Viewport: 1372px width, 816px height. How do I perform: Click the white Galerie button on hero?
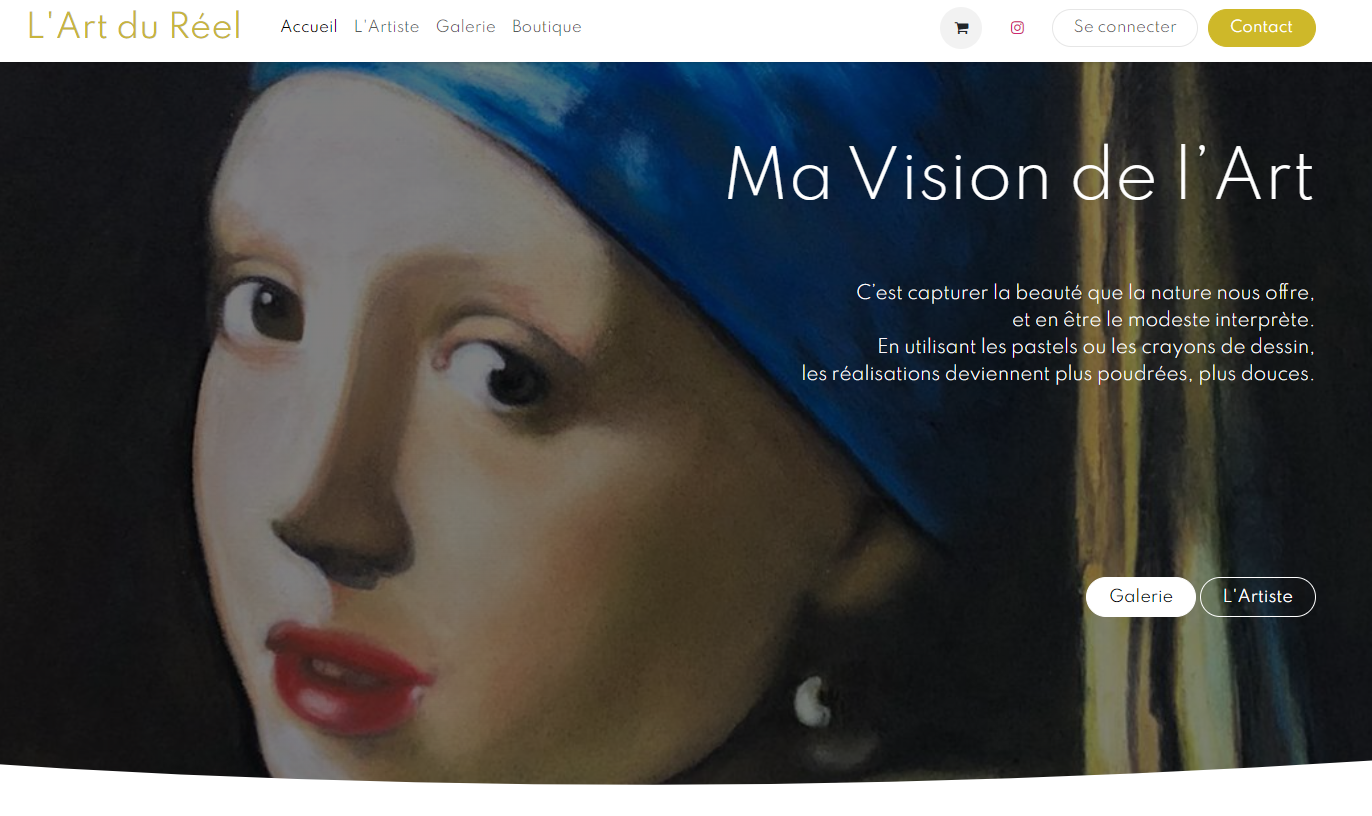click(x=1141, y=597)
